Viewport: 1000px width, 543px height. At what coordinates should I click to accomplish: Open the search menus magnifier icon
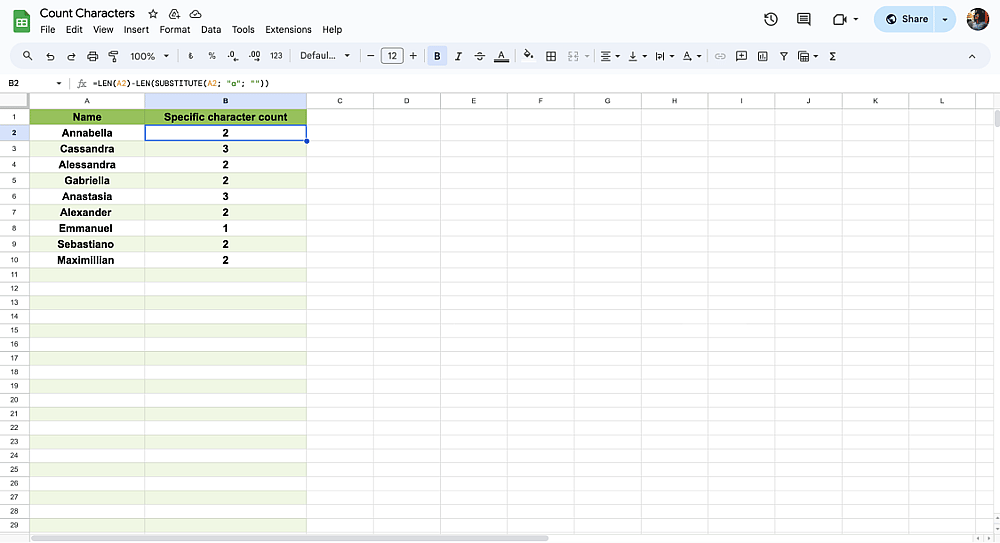click(x=27, y=56)
